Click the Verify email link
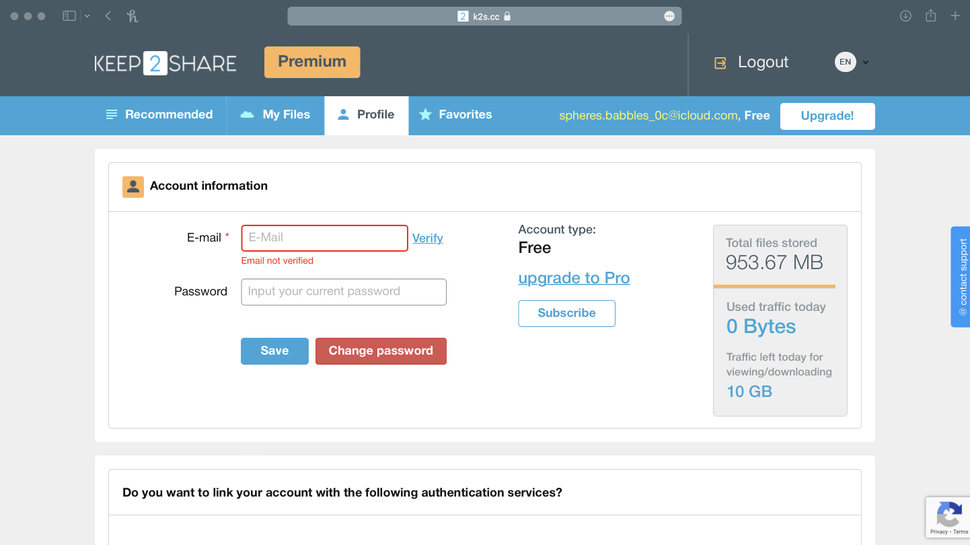970x545 pixels. click(x=427, y=238)
